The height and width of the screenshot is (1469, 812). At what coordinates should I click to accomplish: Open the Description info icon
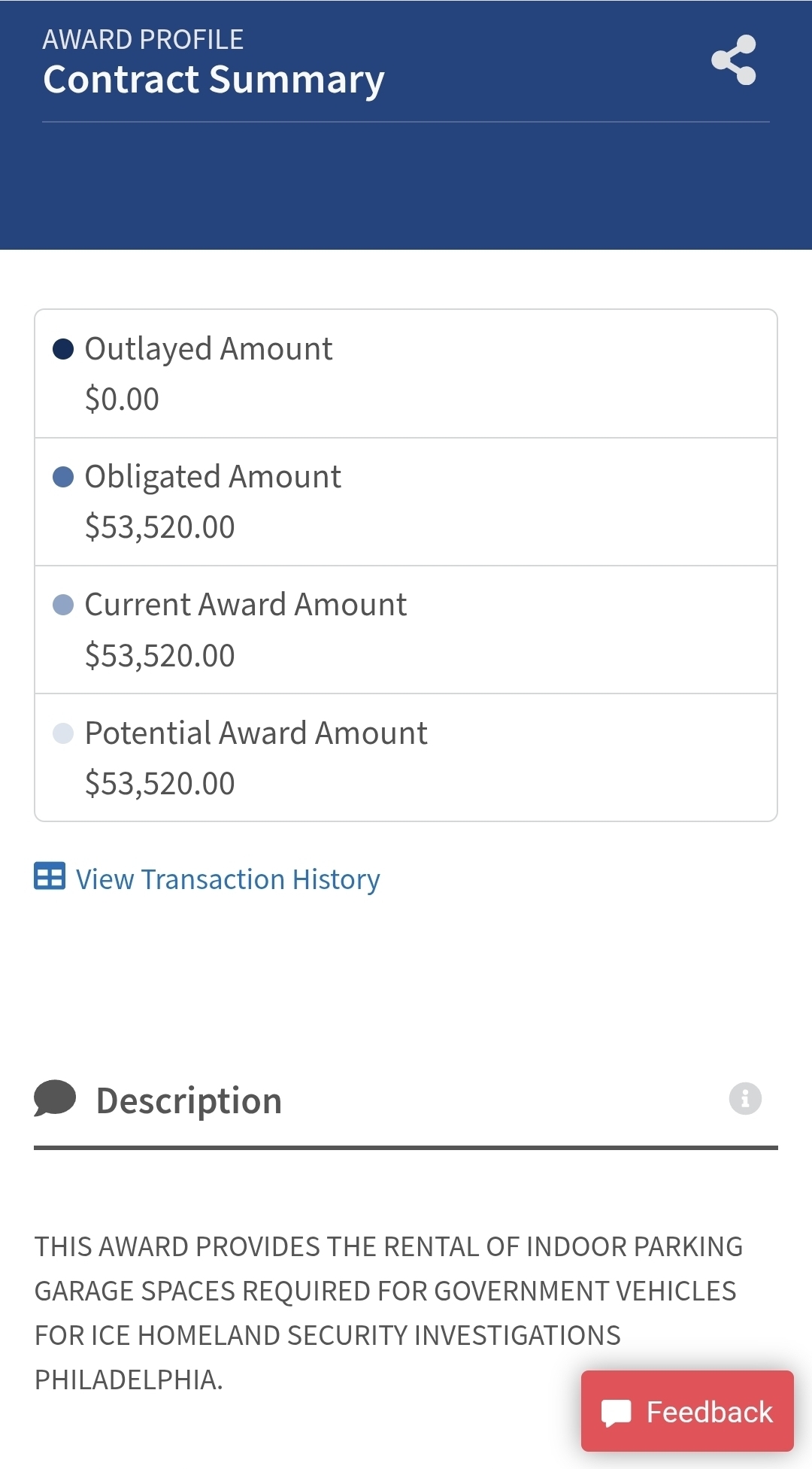coord(745,1099)
